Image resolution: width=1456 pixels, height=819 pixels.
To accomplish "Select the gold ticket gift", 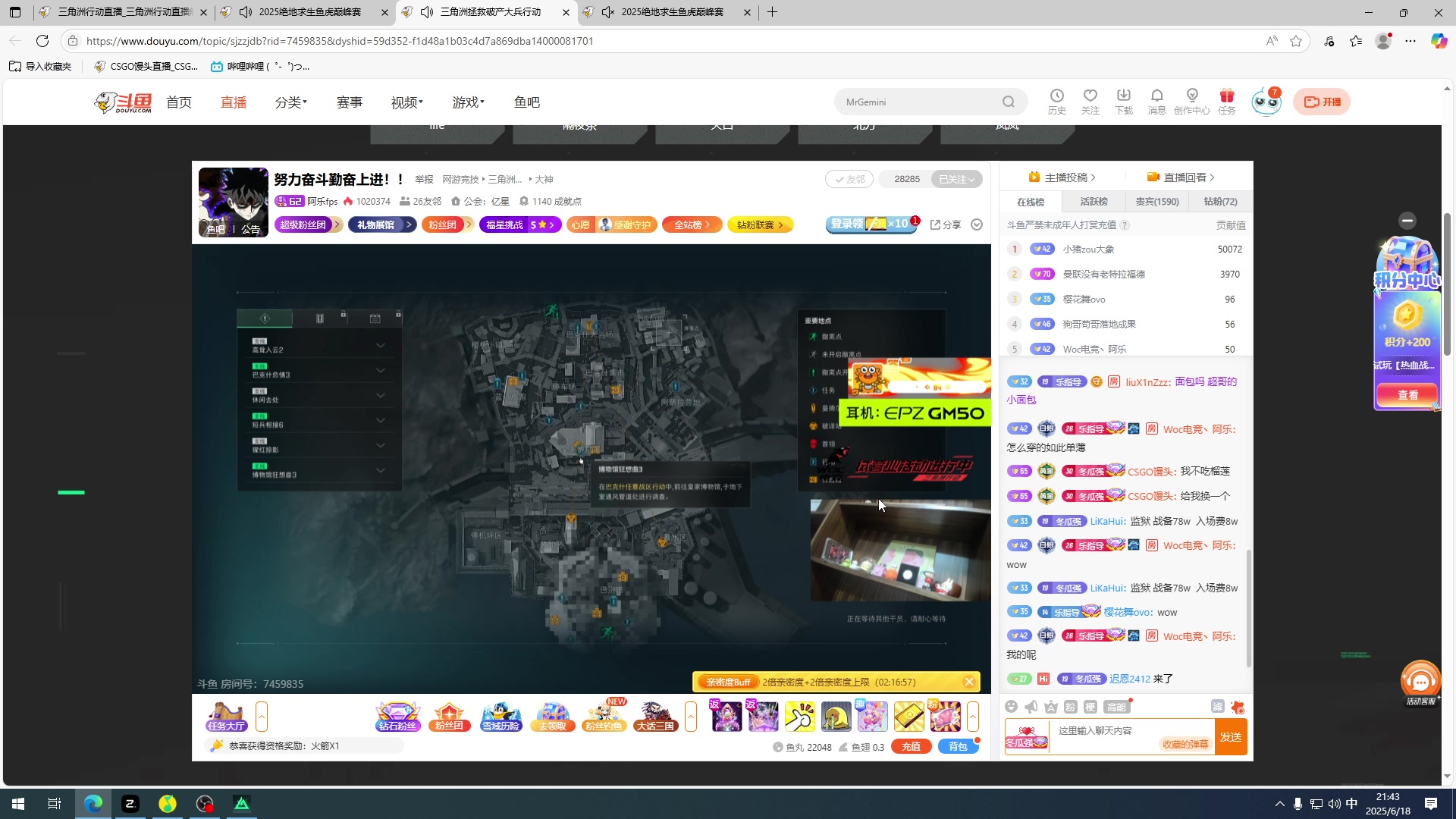I will point(908,717).
